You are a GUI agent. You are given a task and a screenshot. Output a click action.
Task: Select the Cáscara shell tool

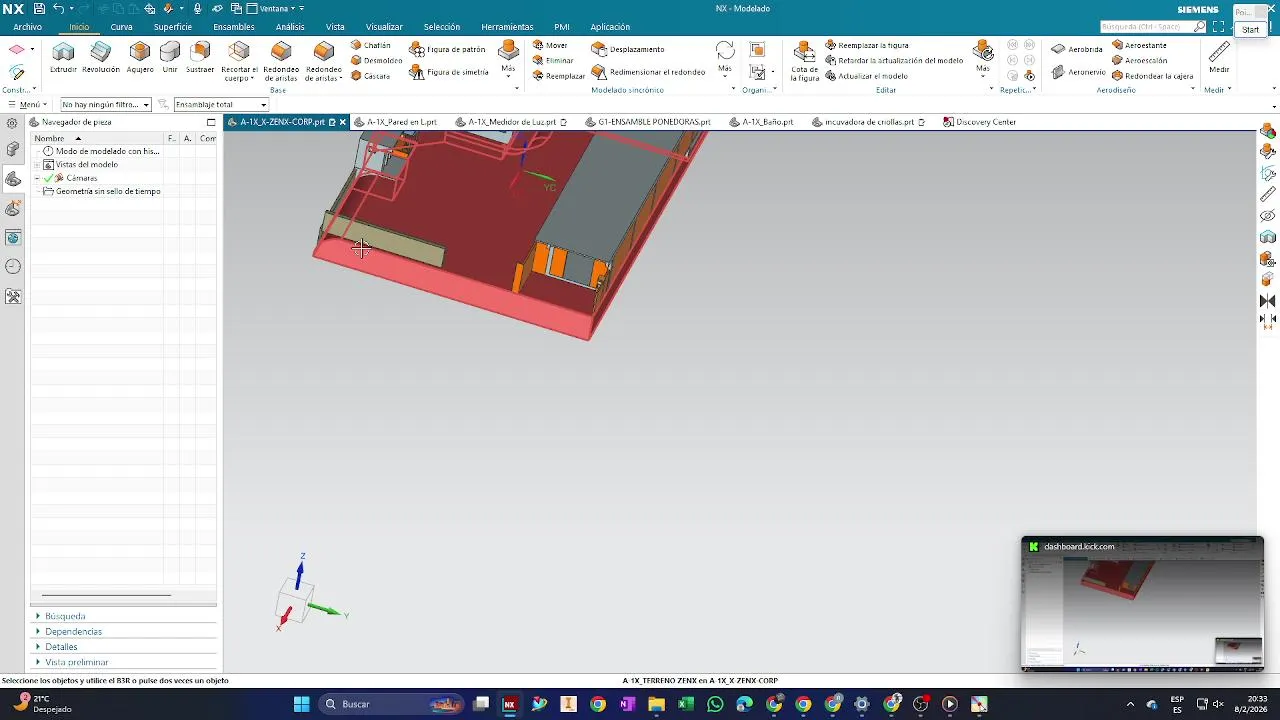(371, 76)
